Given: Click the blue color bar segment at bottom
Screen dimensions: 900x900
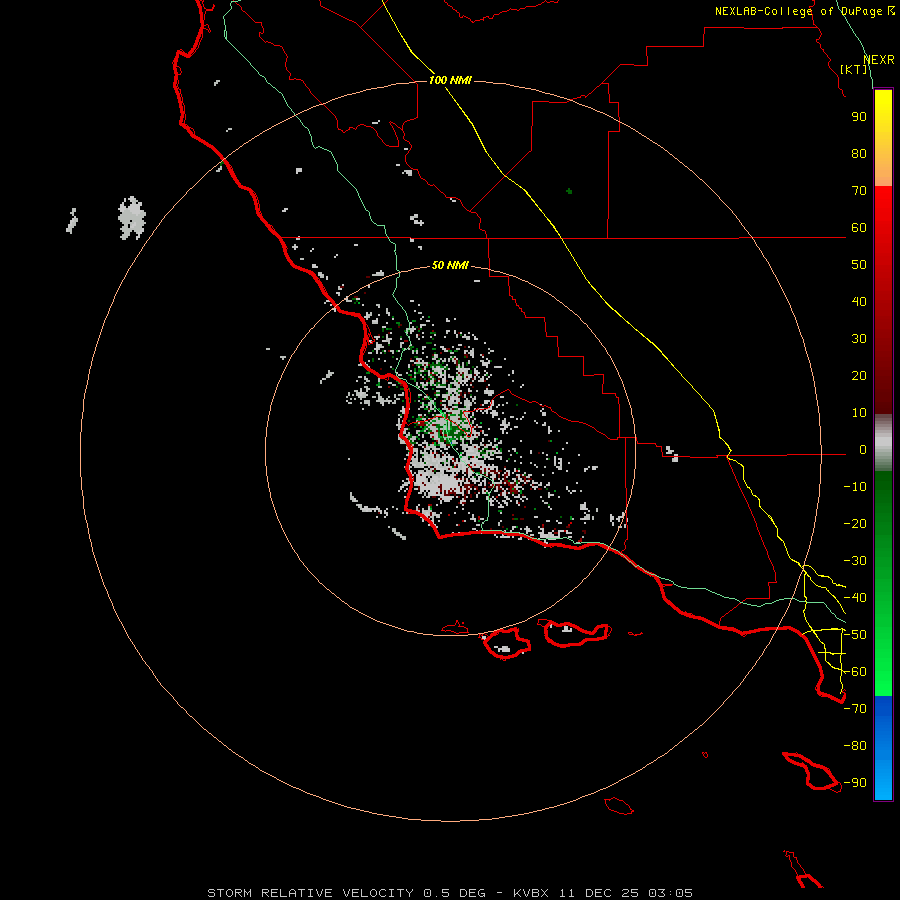Looking at the screenshot, I should [x=883, y=748].
